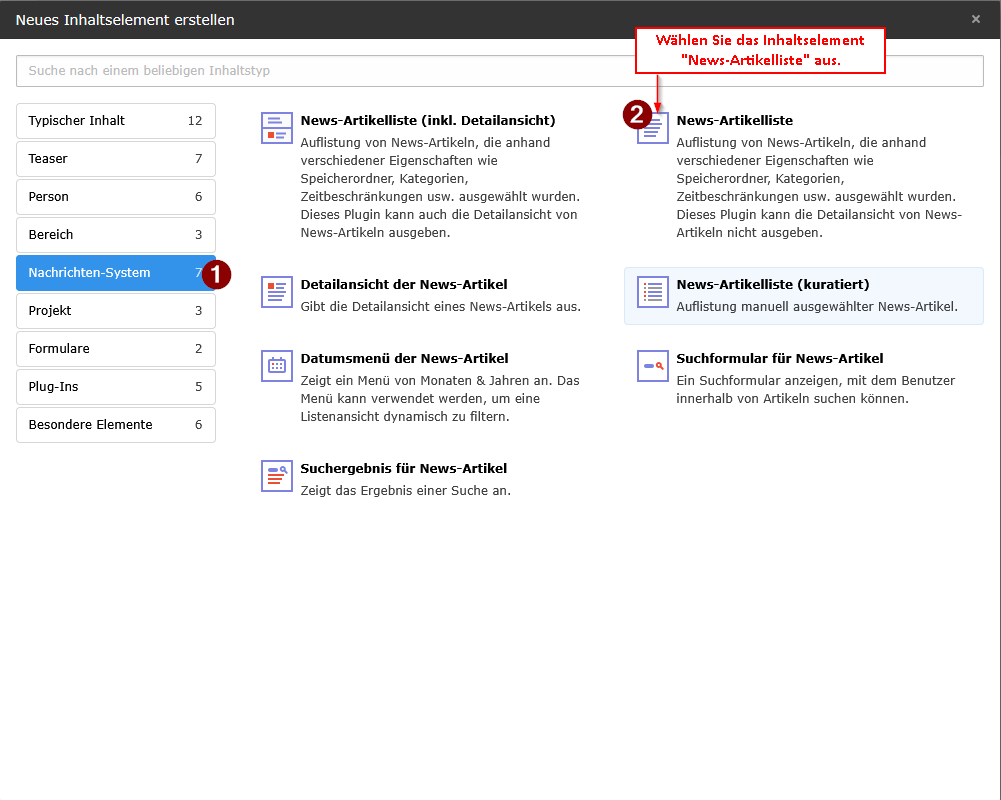Select the Suchergebnis für News-Artikel icon

coord(276,475)
